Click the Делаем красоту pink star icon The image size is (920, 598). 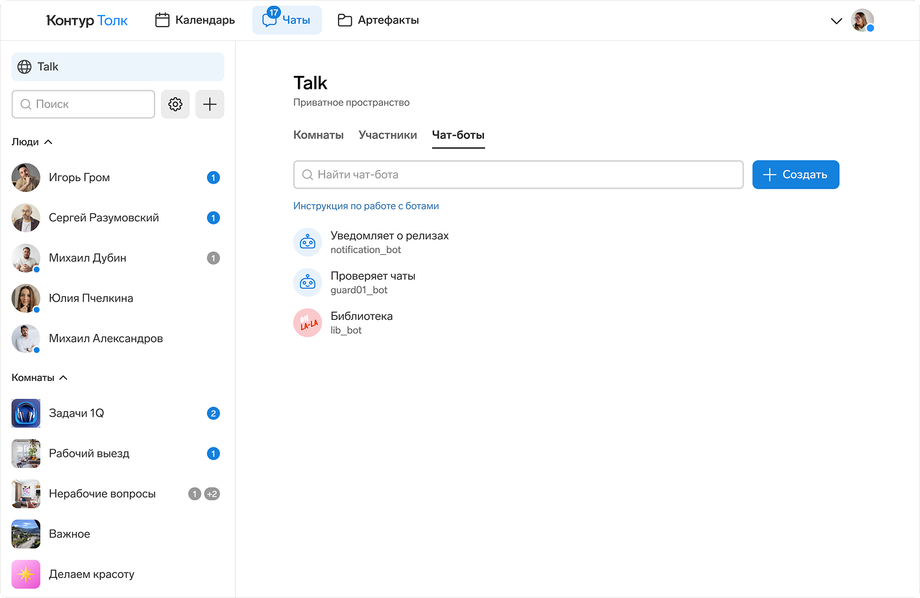26,574
